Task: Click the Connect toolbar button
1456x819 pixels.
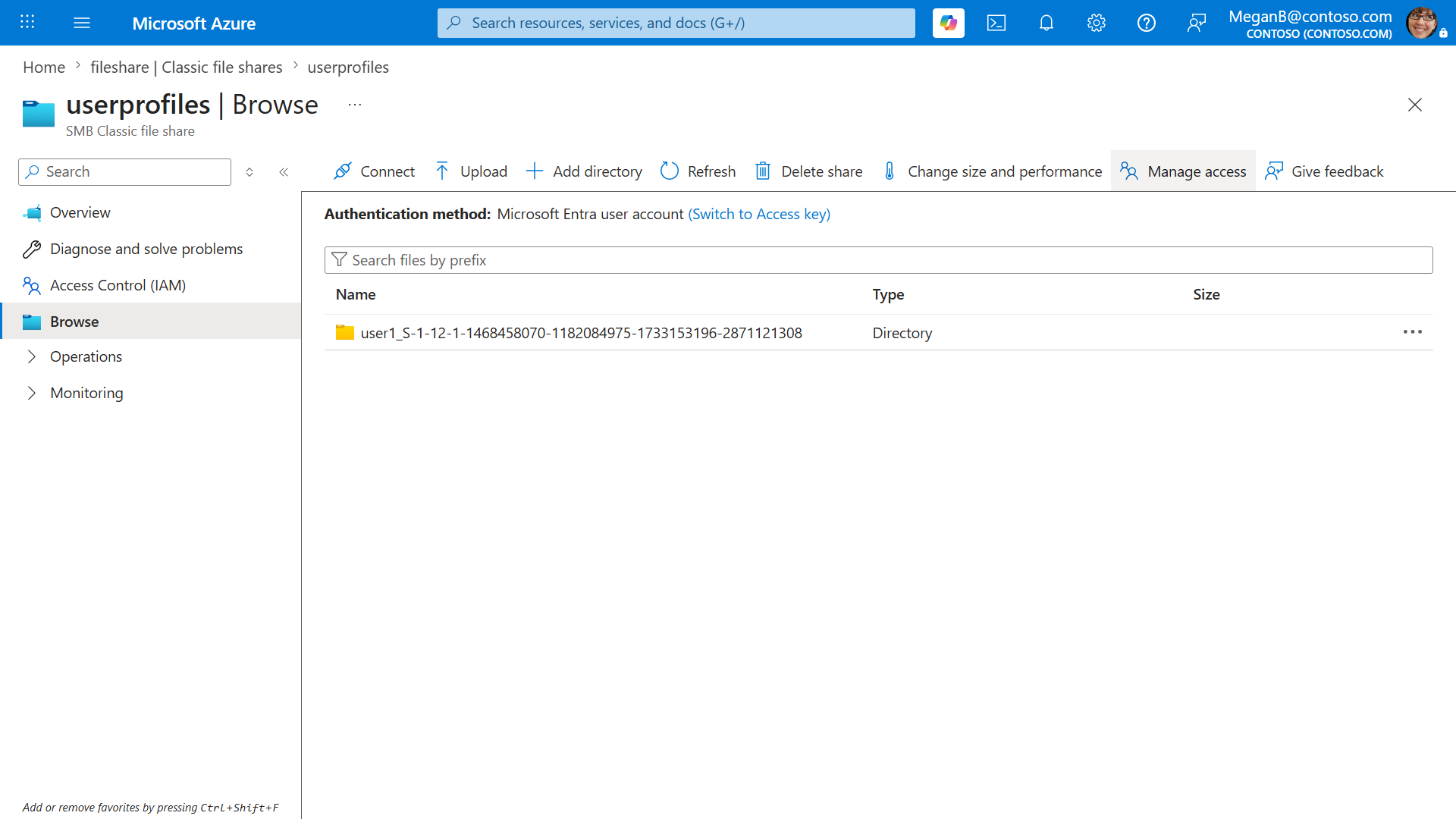Action: (x=374, y=171)
